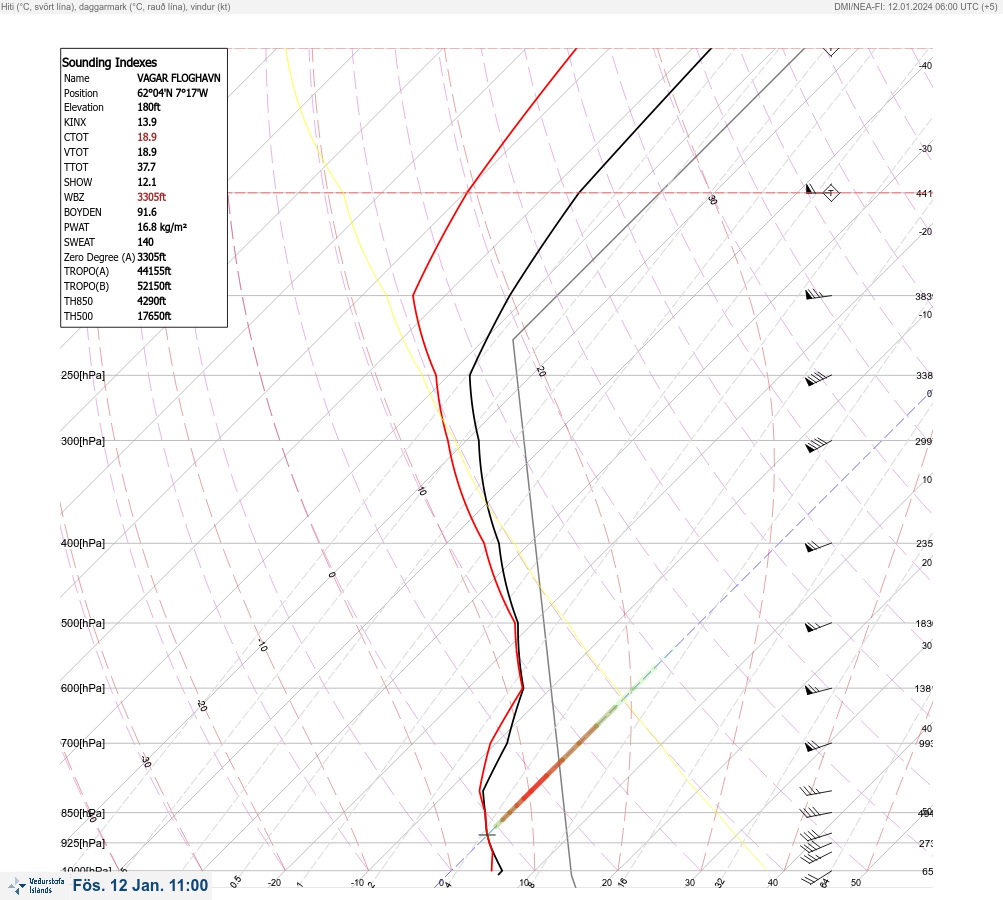Click the 50 label on bottom temperature axis
Screen dimensions: 1003x900
click(856, 883)
